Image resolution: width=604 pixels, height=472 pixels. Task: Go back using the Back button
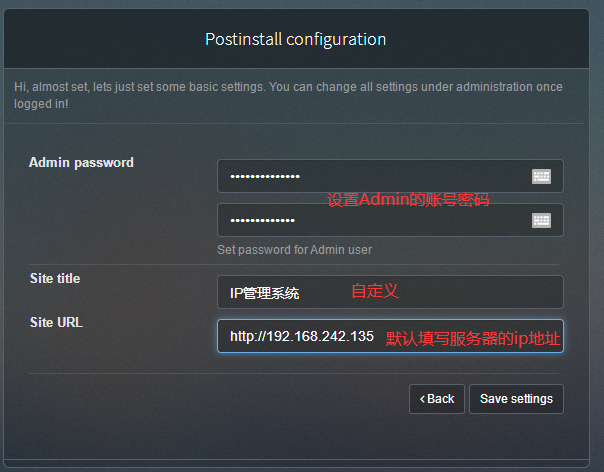[x=437, y=399]
